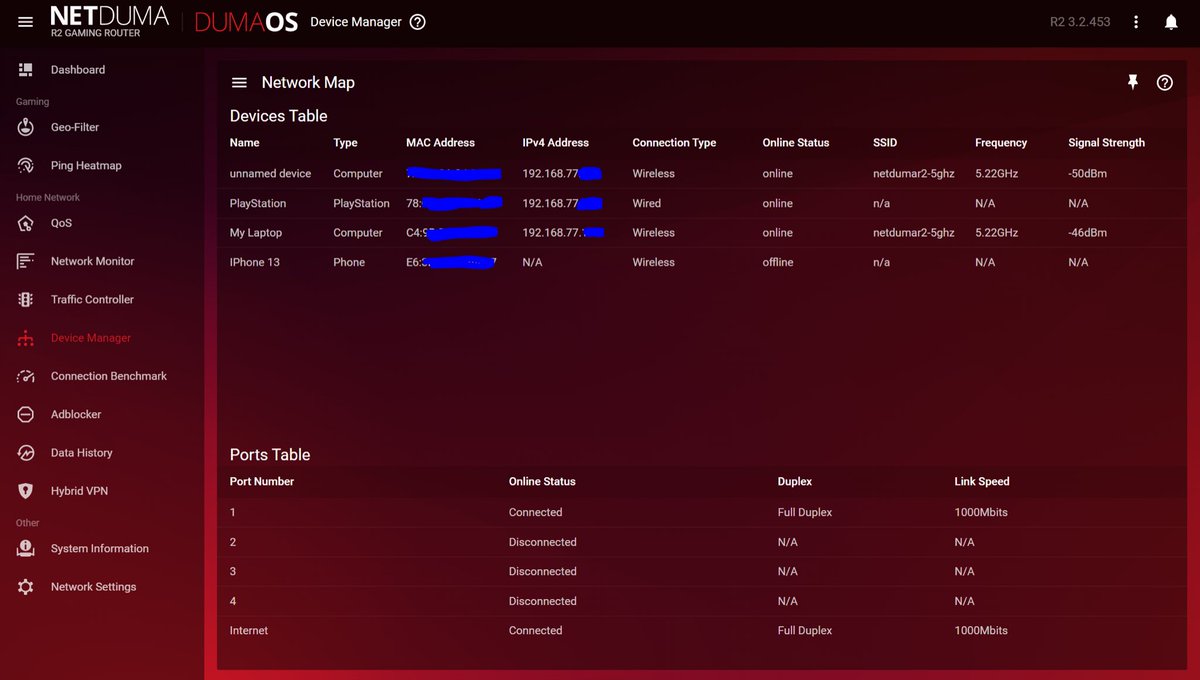Image resolution: width=1200 pixels, height=680 pixels.
Task: Click the Data History icon
Action: point(26,453)
